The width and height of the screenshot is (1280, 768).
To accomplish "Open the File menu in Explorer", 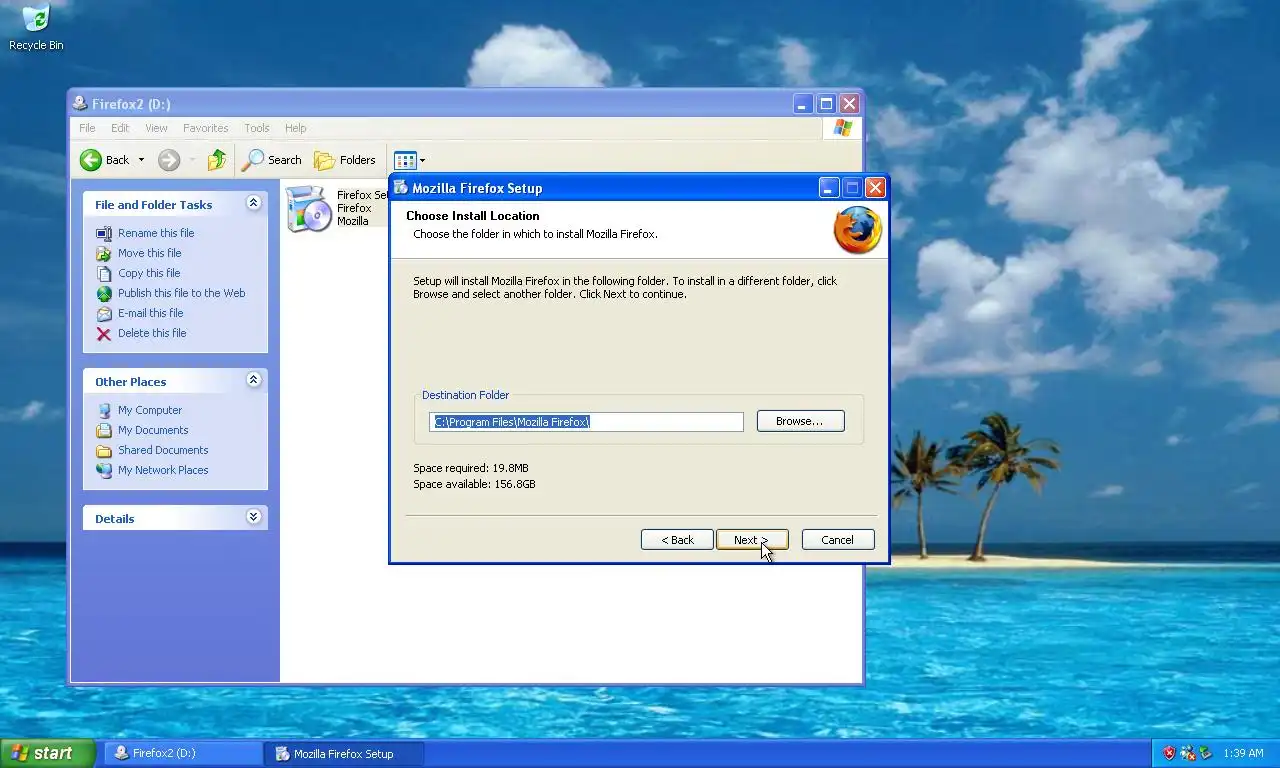I will (x=87, y=128).
